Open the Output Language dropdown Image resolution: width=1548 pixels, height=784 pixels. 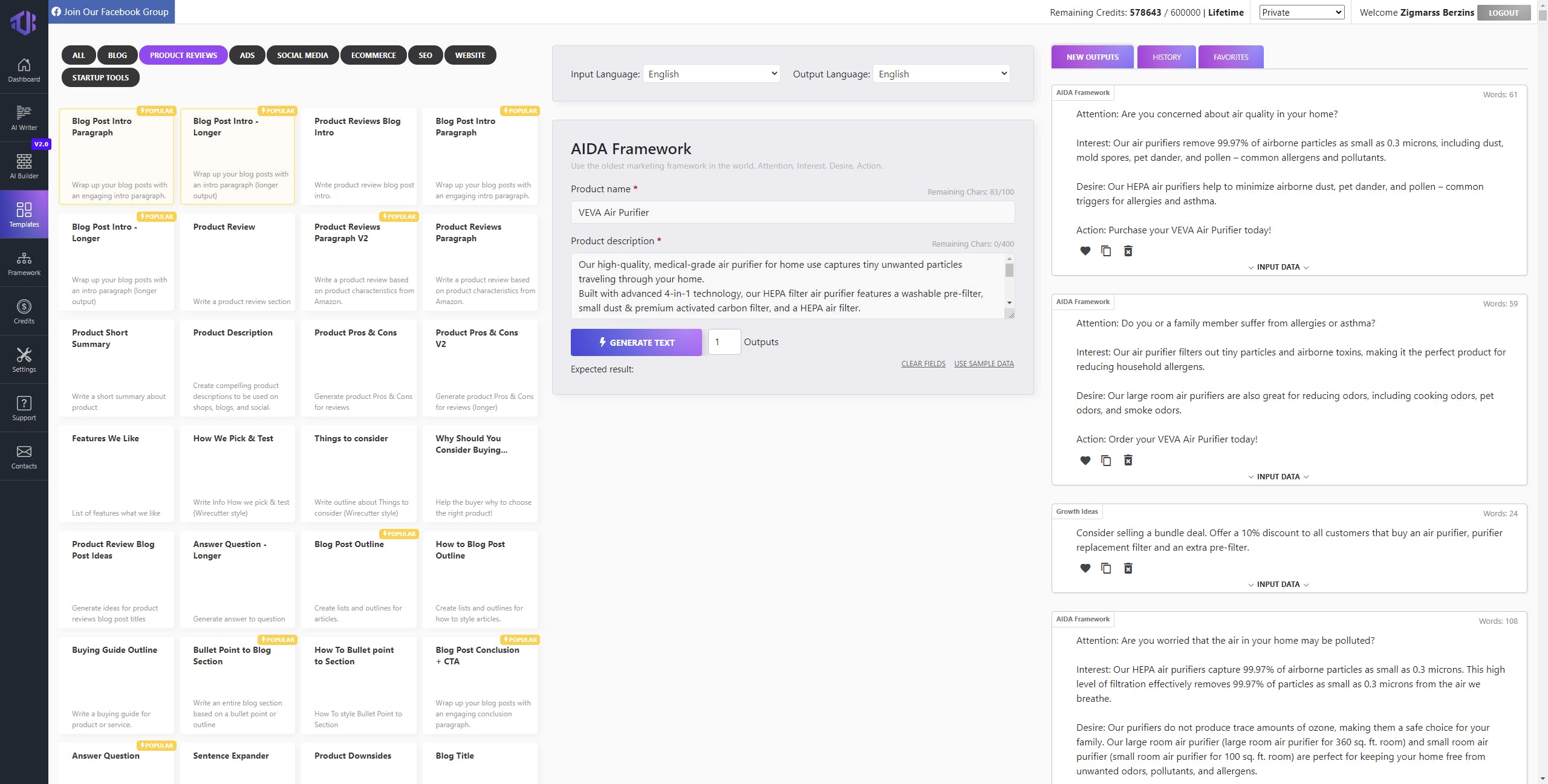[x=941, y=74]
